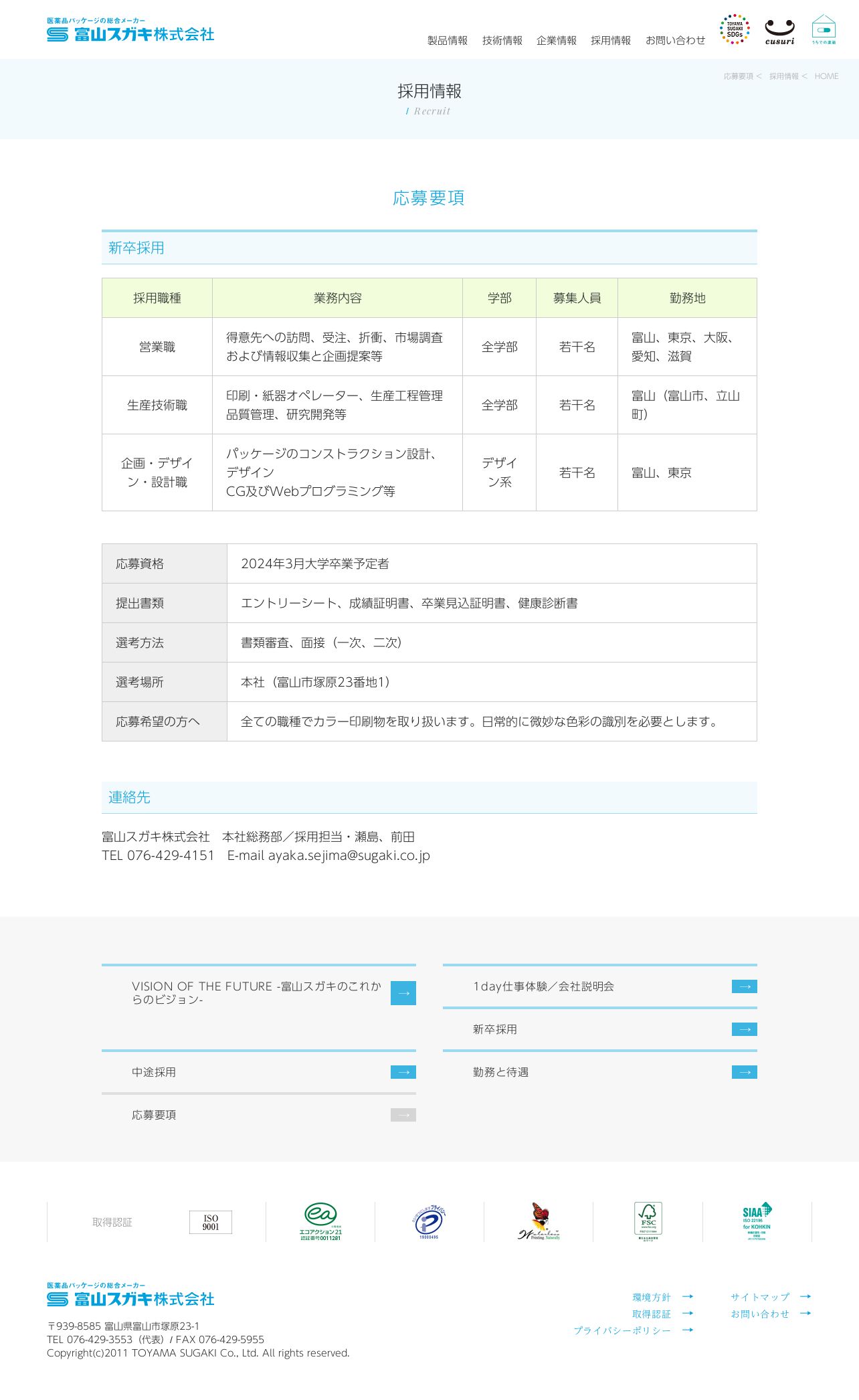Open the 企業情報 menu
The height and width of the screenshot is (1400, 859).
557,41
